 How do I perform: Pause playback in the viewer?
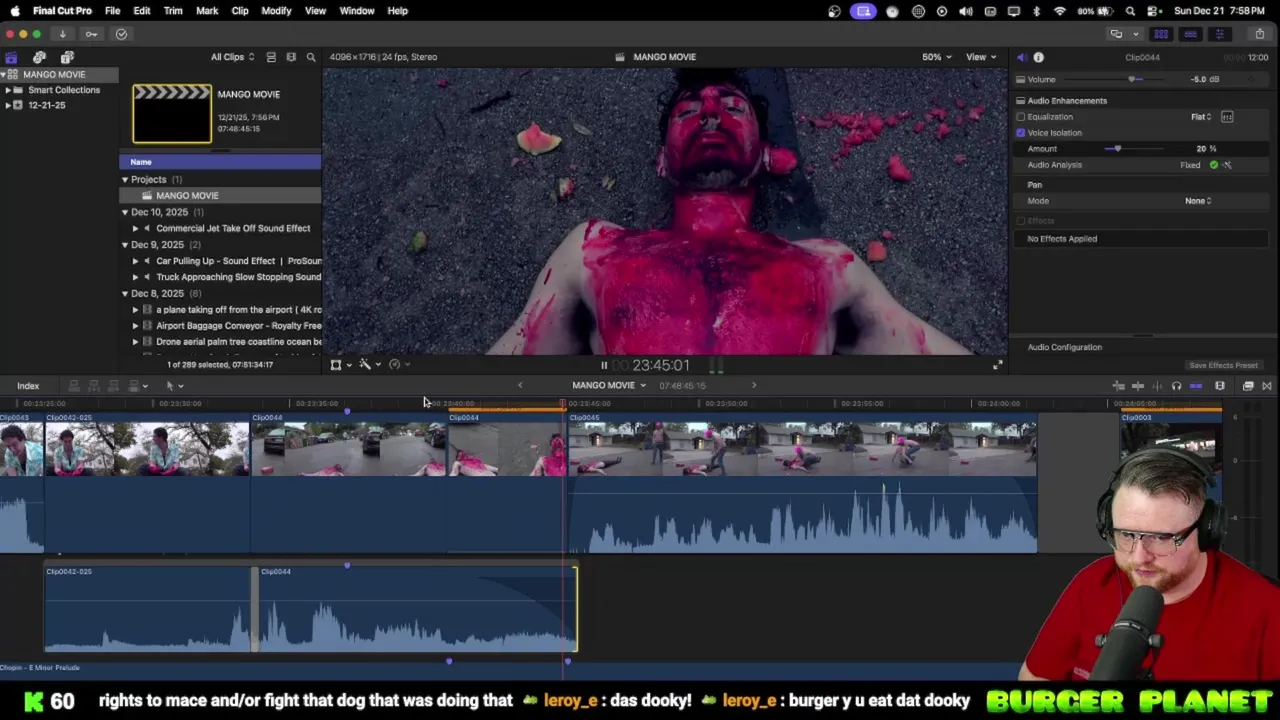[603, 365]
